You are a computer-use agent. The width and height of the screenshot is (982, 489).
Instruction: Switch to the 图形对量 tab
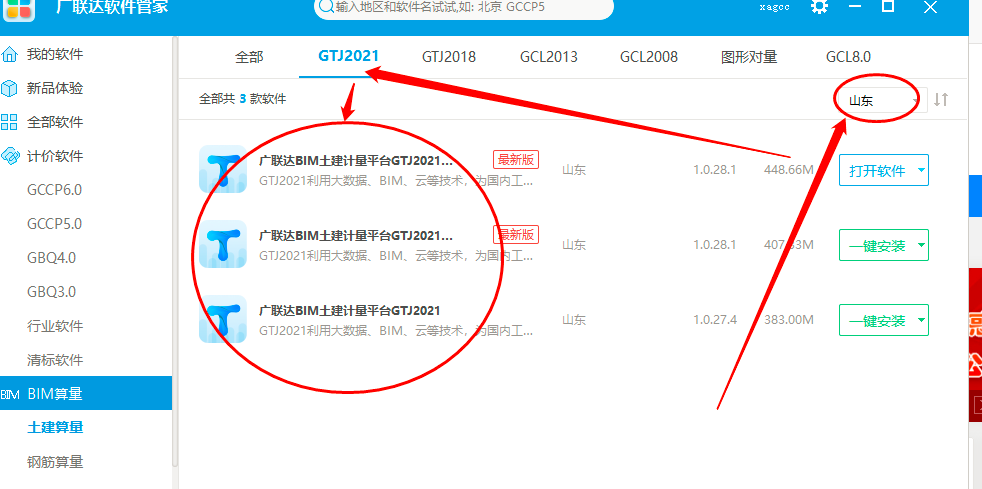point(749,57)
